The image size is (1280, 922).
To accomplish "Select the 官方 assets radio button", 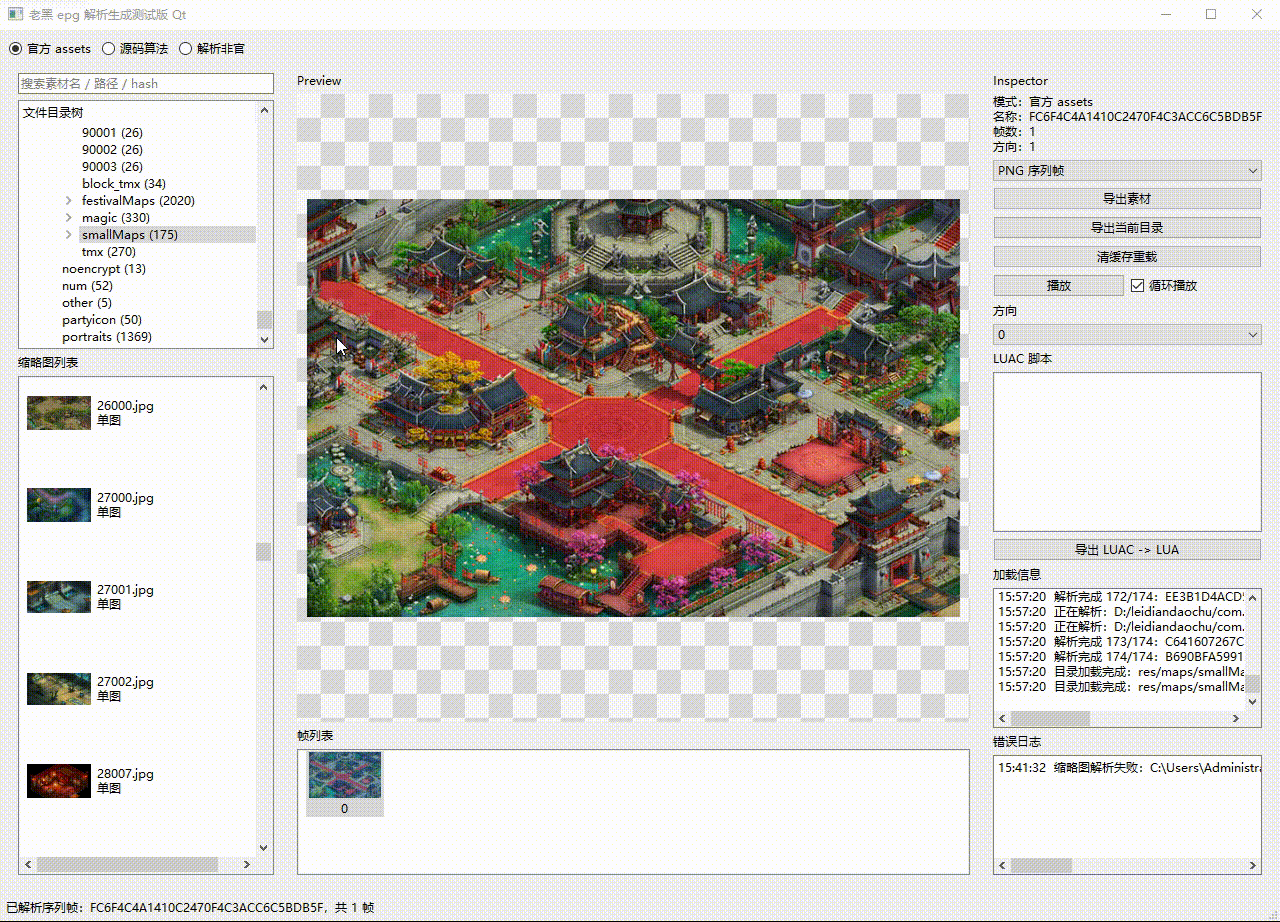I will point(50,48).
